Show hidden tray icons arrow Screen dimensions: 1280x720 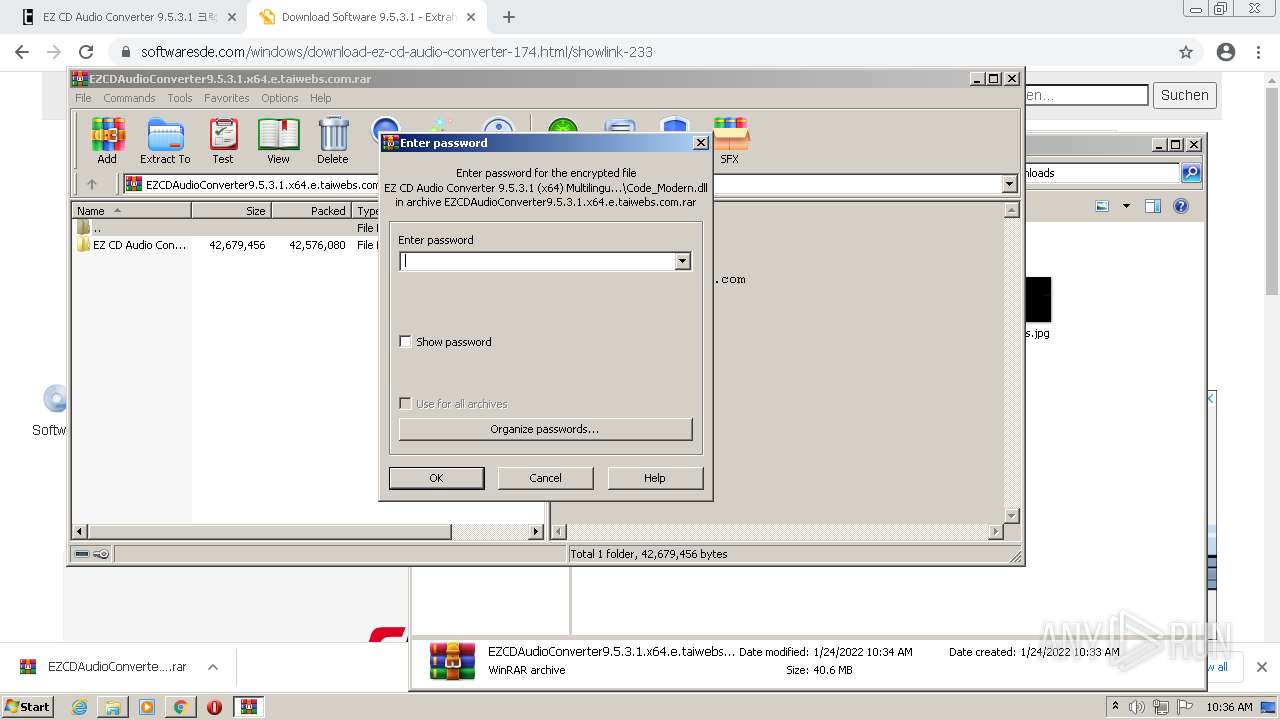point(1115,707)
